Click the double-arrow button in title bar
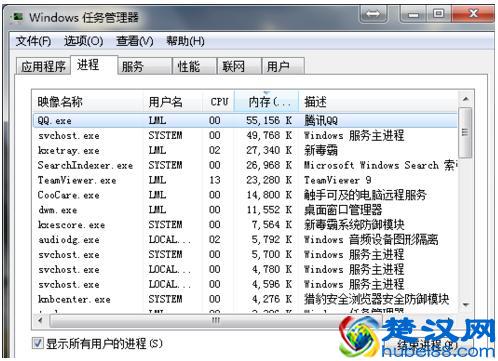The image size is (498, 361). [373, 14]
